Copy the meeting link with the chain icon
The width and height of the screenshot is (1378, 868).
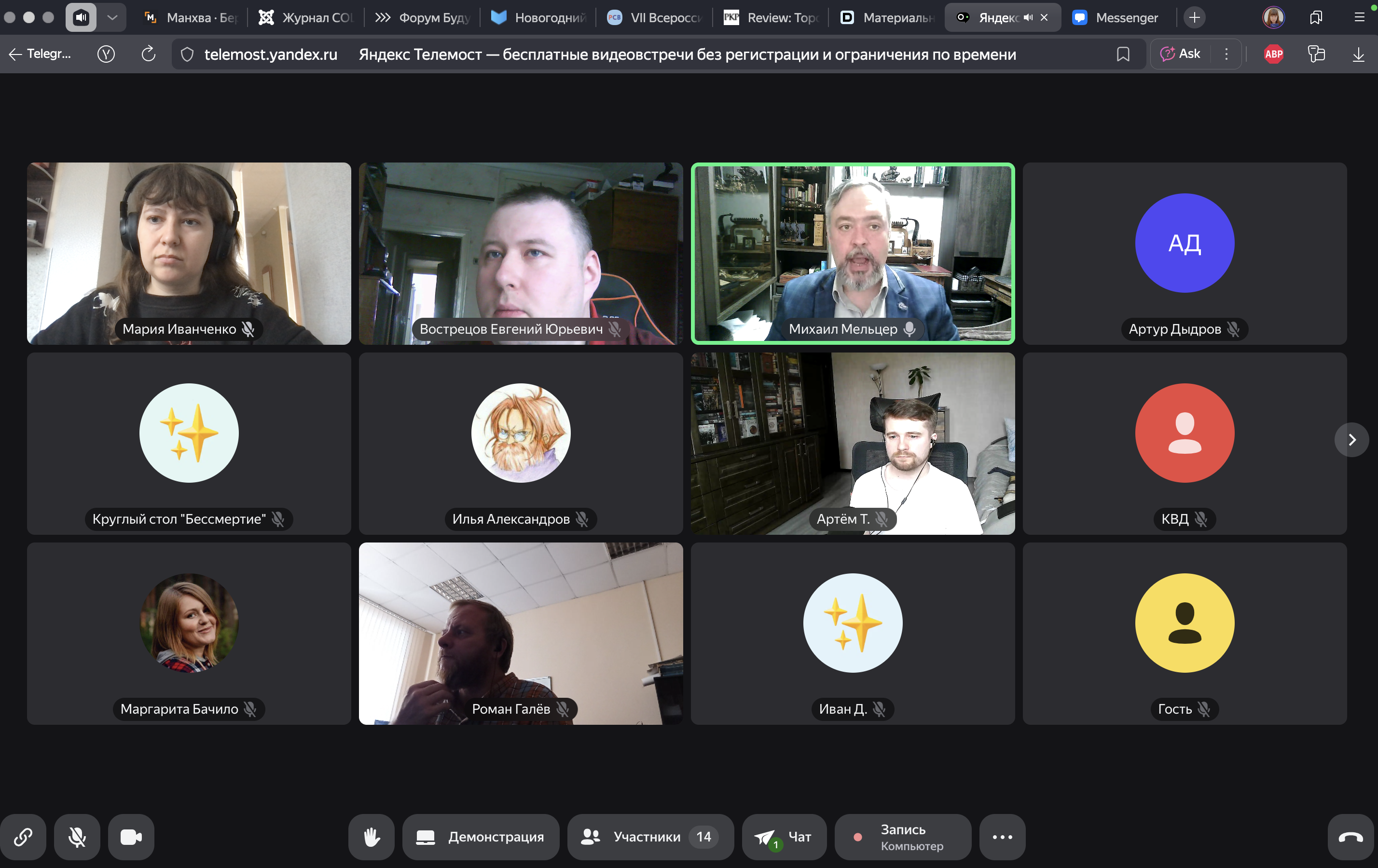click(23, 837)
